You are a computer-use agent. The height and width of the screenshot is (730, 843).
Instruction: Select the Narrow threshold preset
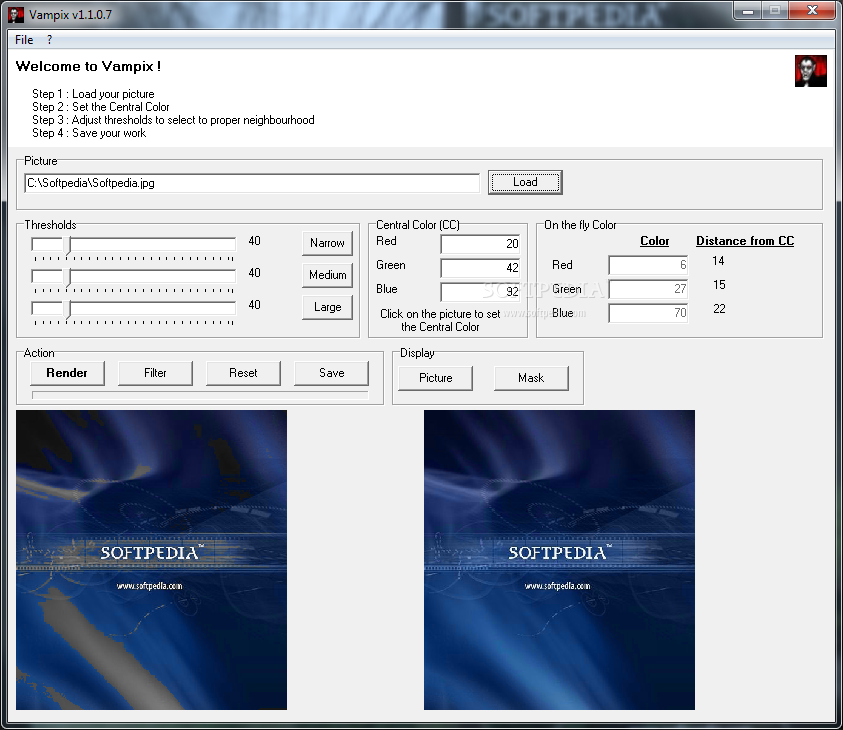[327, 243]
